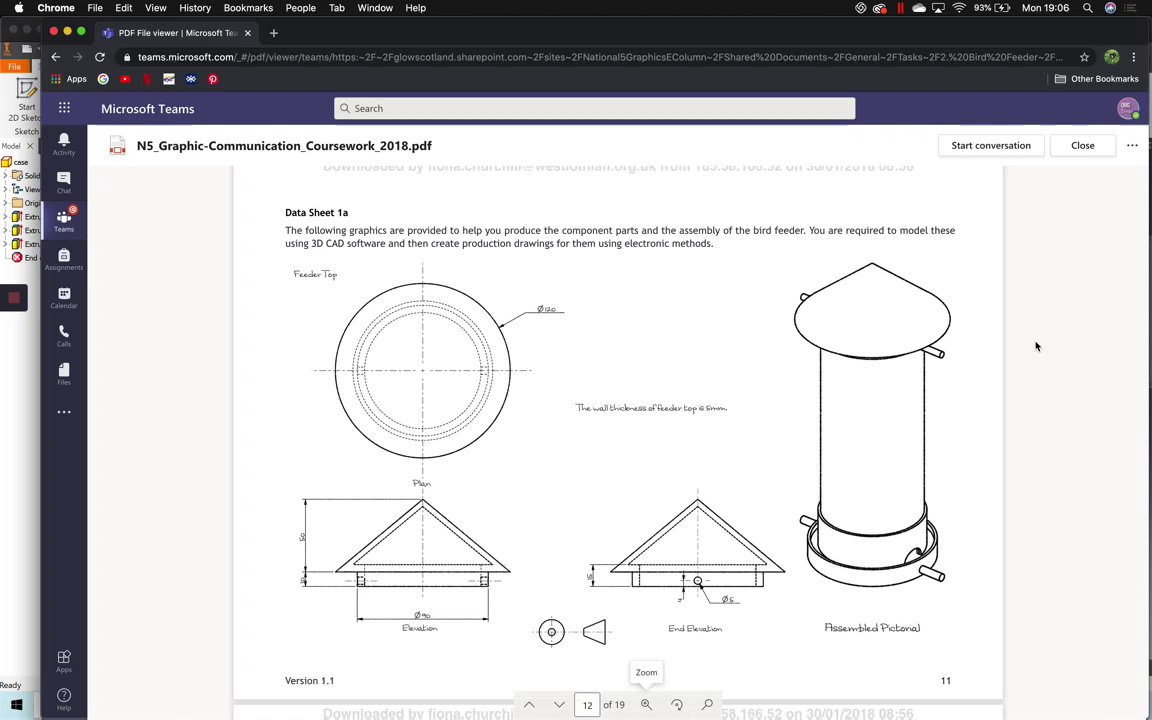Open Calendar in Teams sidebar
Image resolution: width=1152 pixels, height=720 pixels.
pos(64,297)
